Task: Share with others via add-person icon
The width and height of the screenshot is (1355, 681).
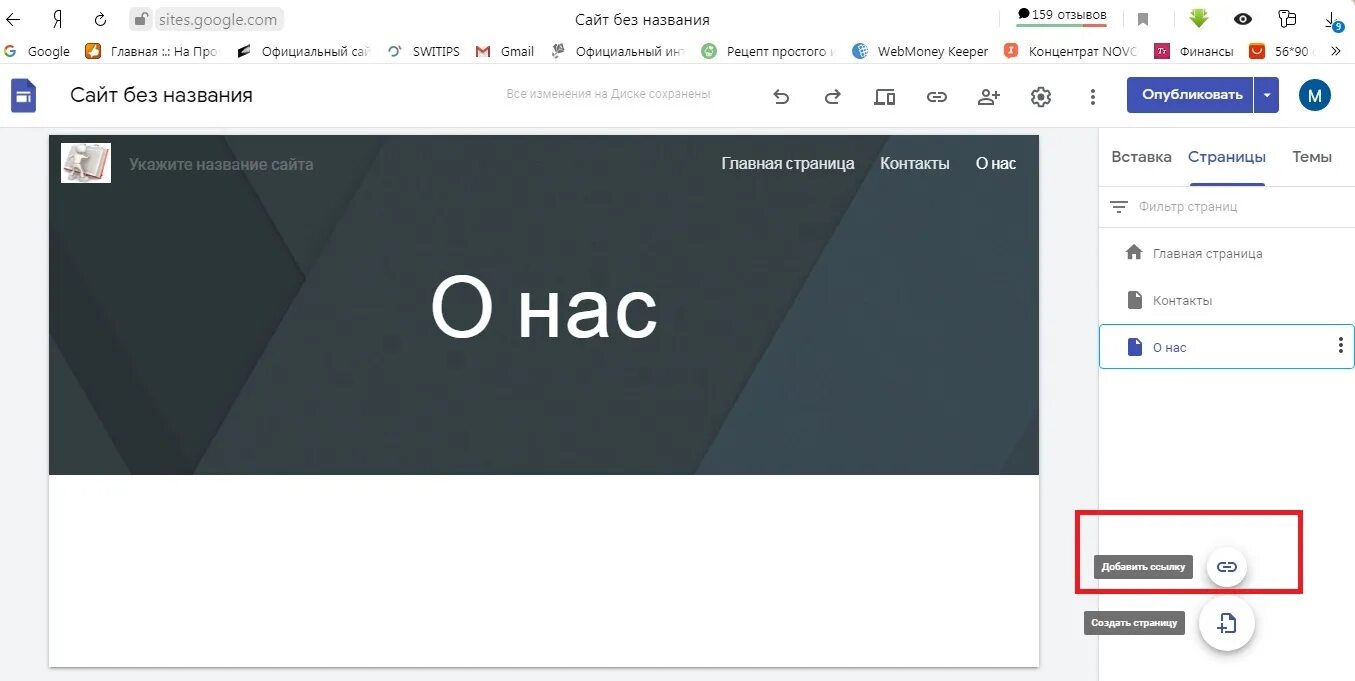Action: click(x=989, y=96)
